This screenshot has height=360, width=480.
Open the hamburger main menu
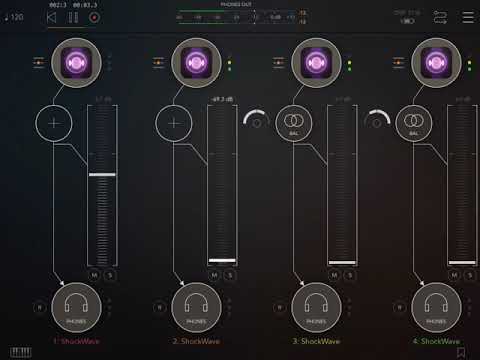coord(468,17)
